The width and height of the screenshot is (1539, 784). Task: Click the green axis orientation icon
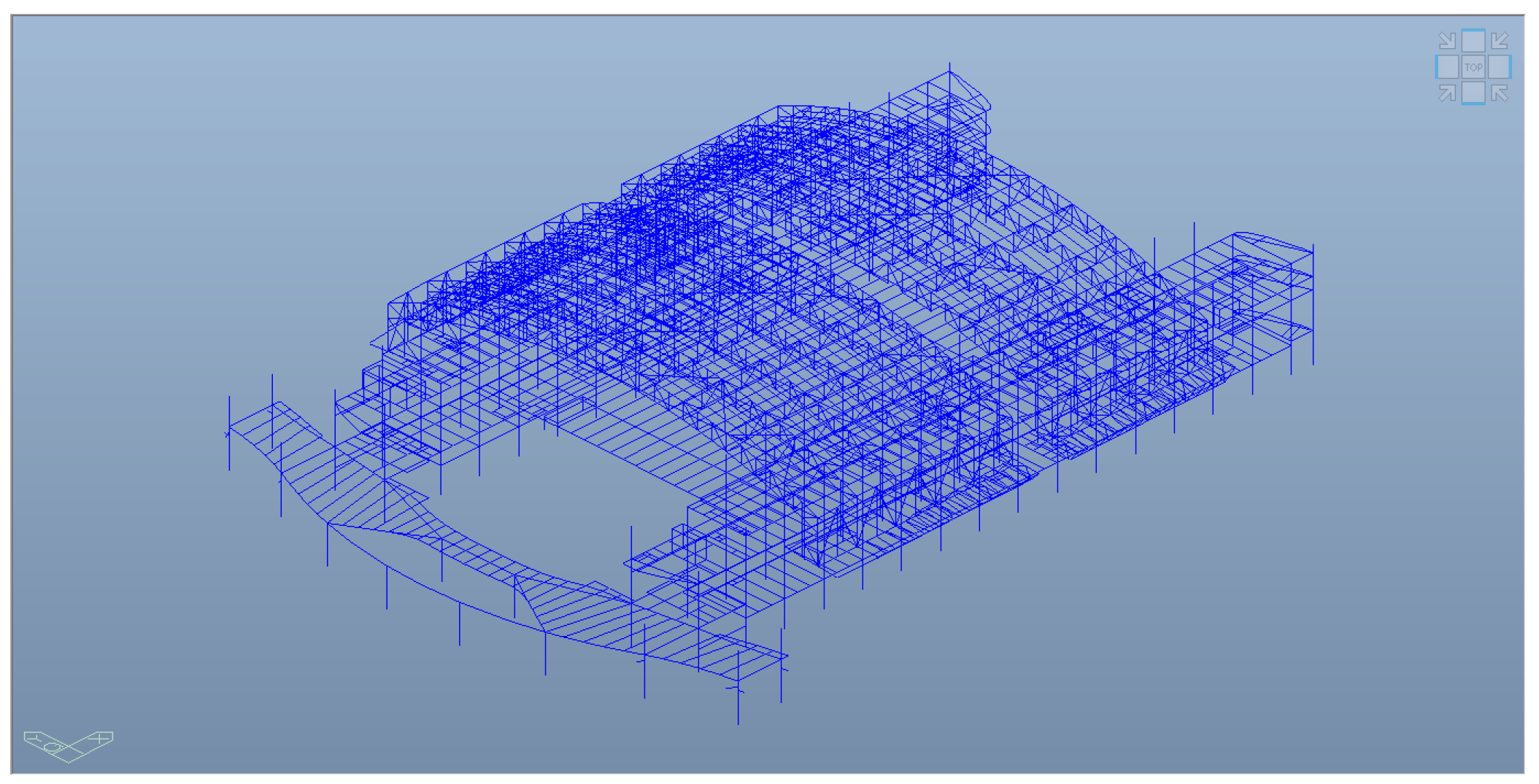pyautogui.click(x=68, y=745)
